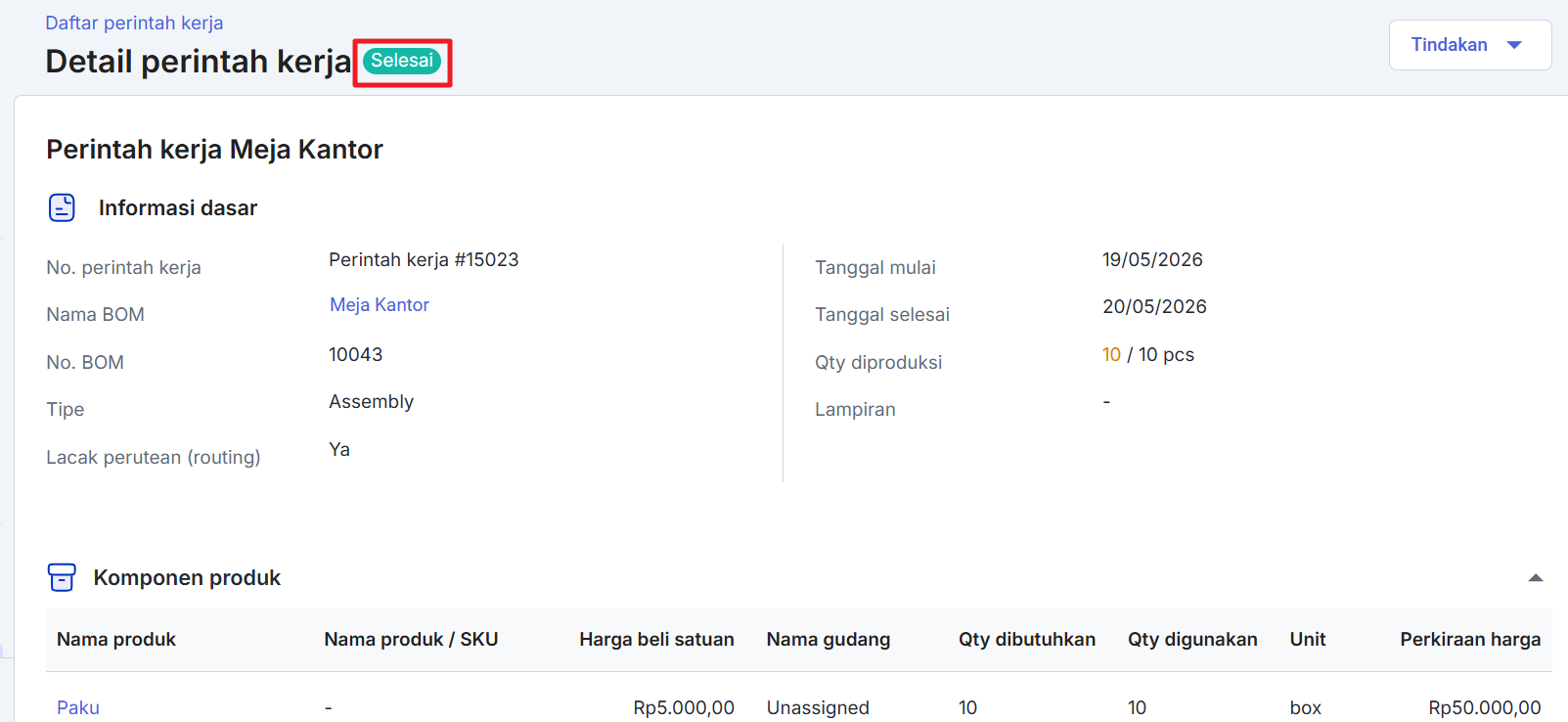The width and height of the screenshot is (1568, 722).
Task: Click the Perkiraan harga column header
Action: click(x=1470, y=639)
